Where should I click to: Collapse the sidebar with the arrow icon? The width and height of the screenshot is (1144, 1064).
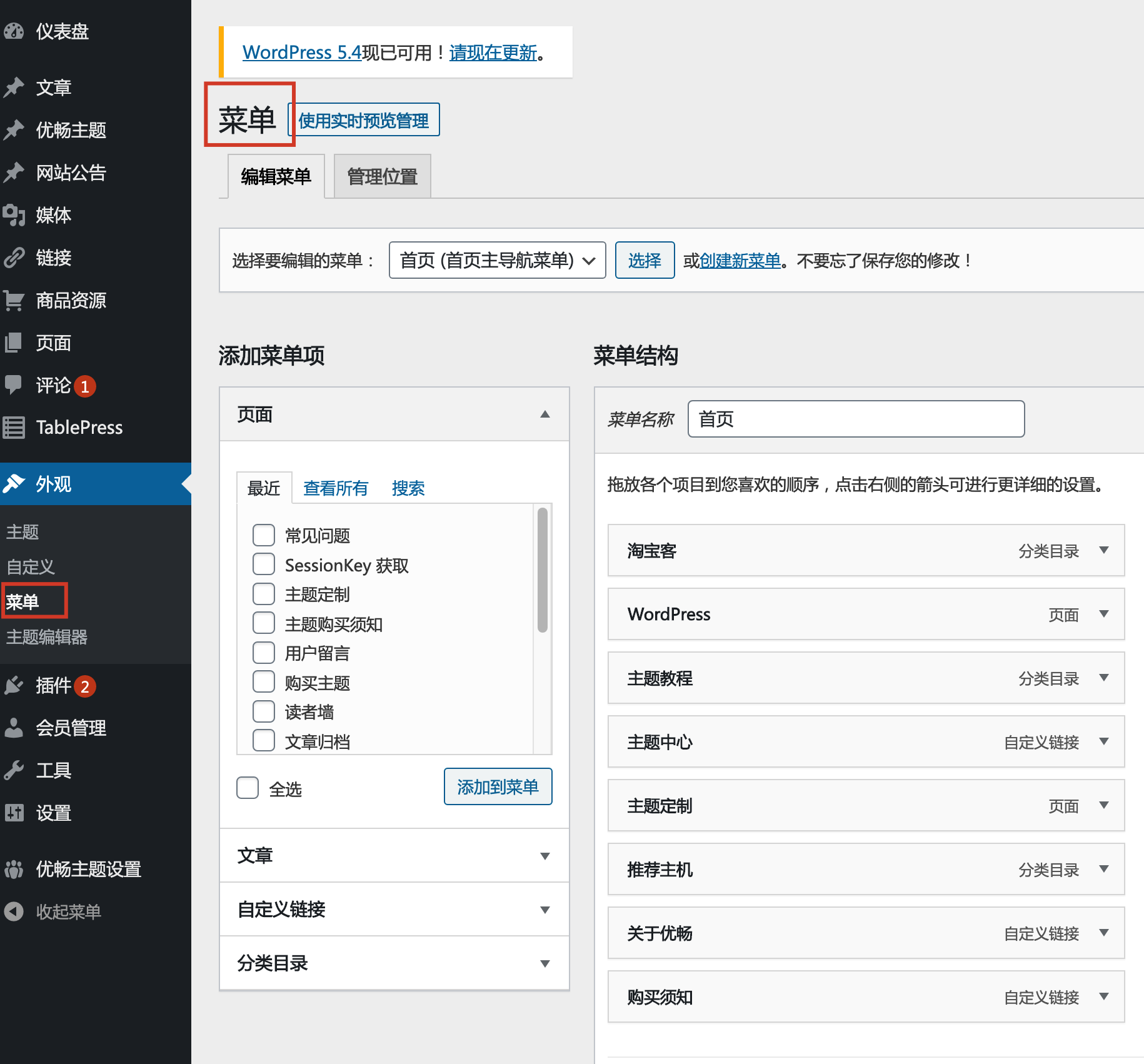14,911
